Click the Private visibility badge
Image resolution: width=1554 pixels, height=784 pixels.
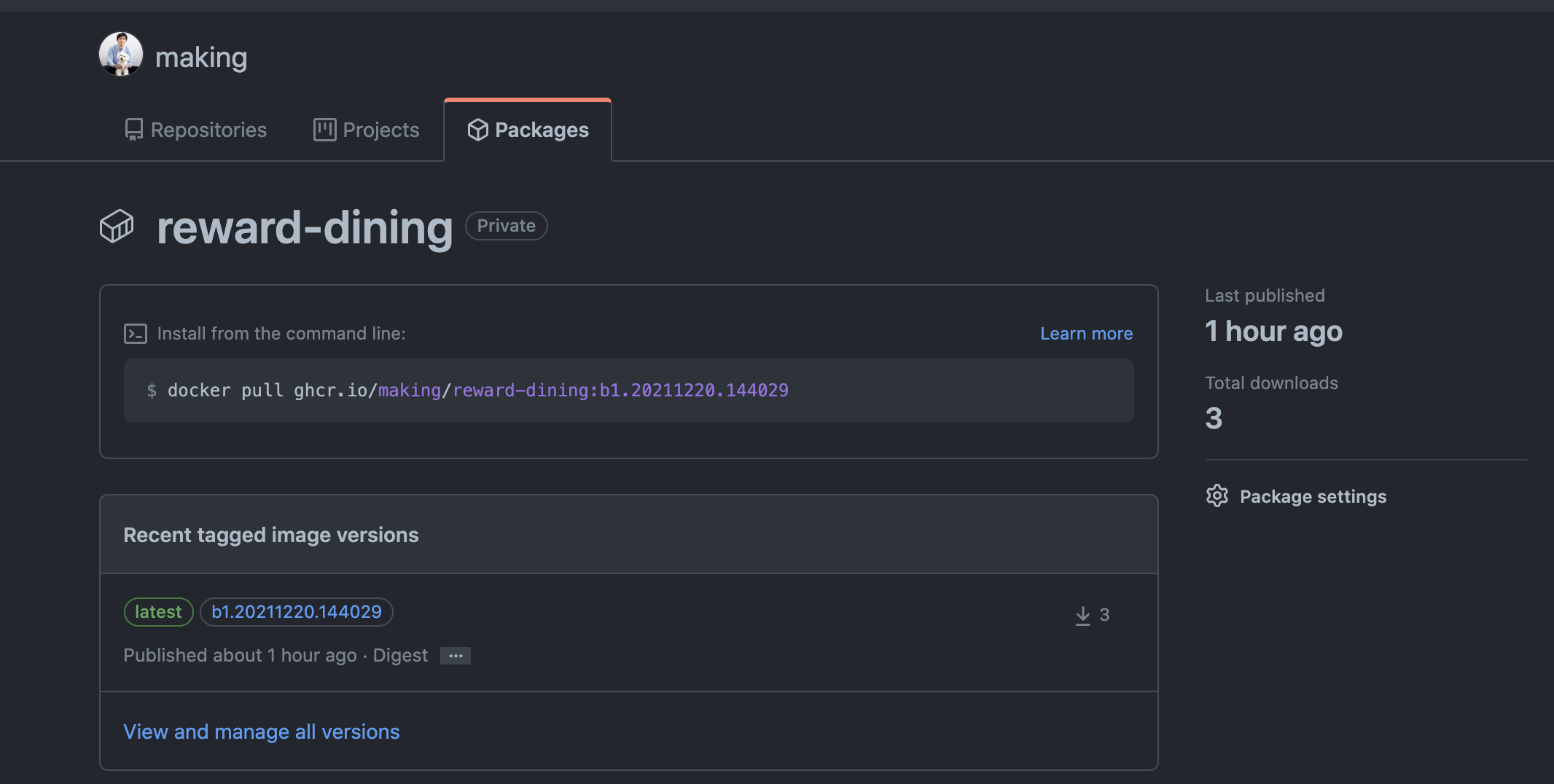507,226
